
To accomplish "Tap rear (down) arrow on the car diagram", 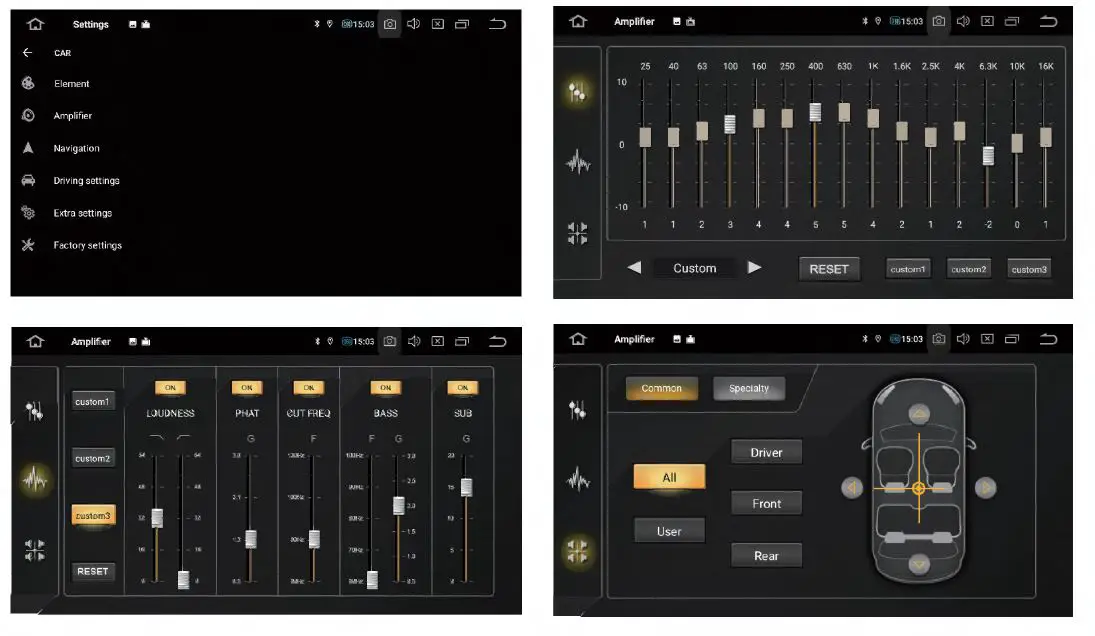I will point(919,564).
